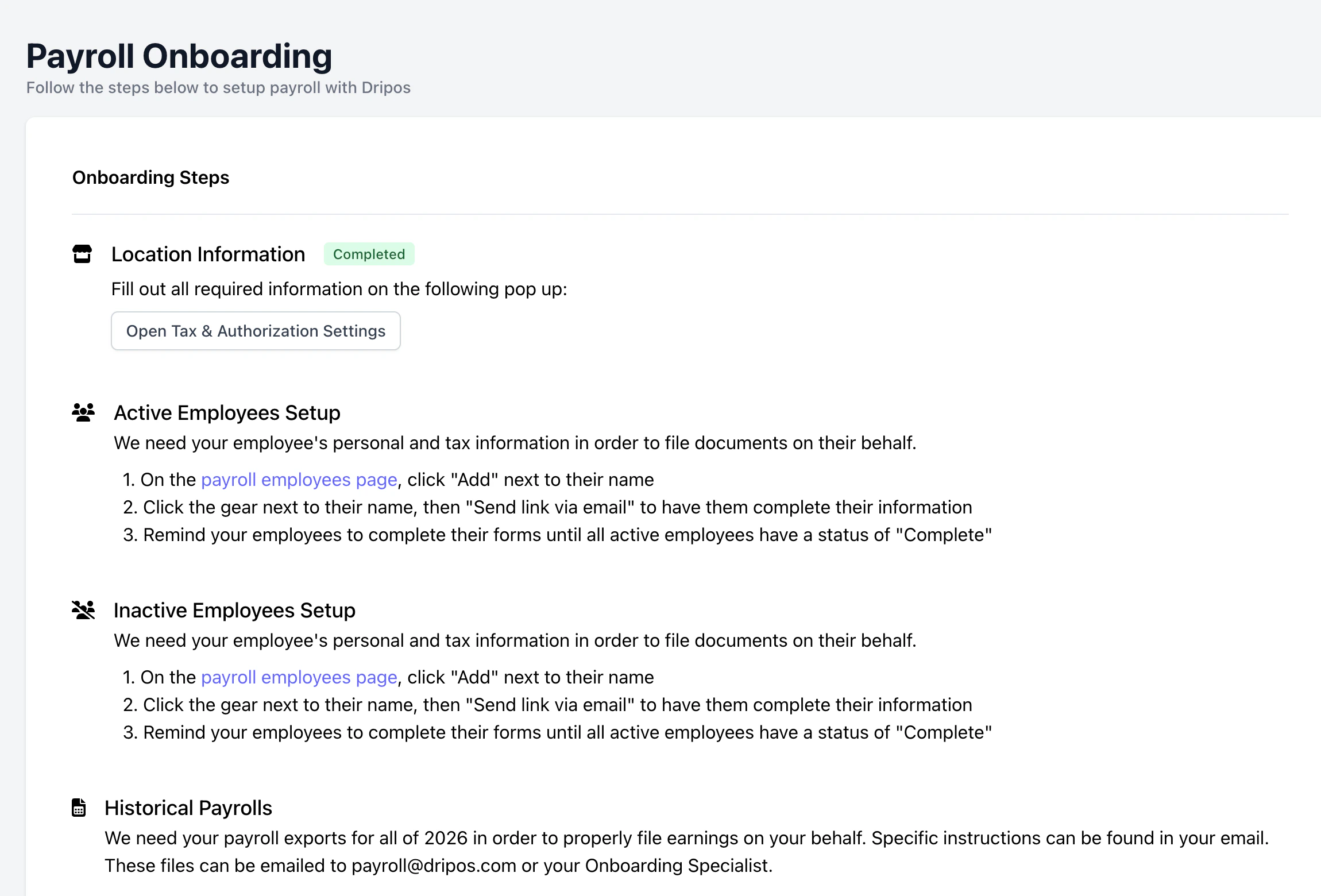Select the Active Employees Setup heading
Viewport: 1321px width, 896px height.
tap(227, 413)
